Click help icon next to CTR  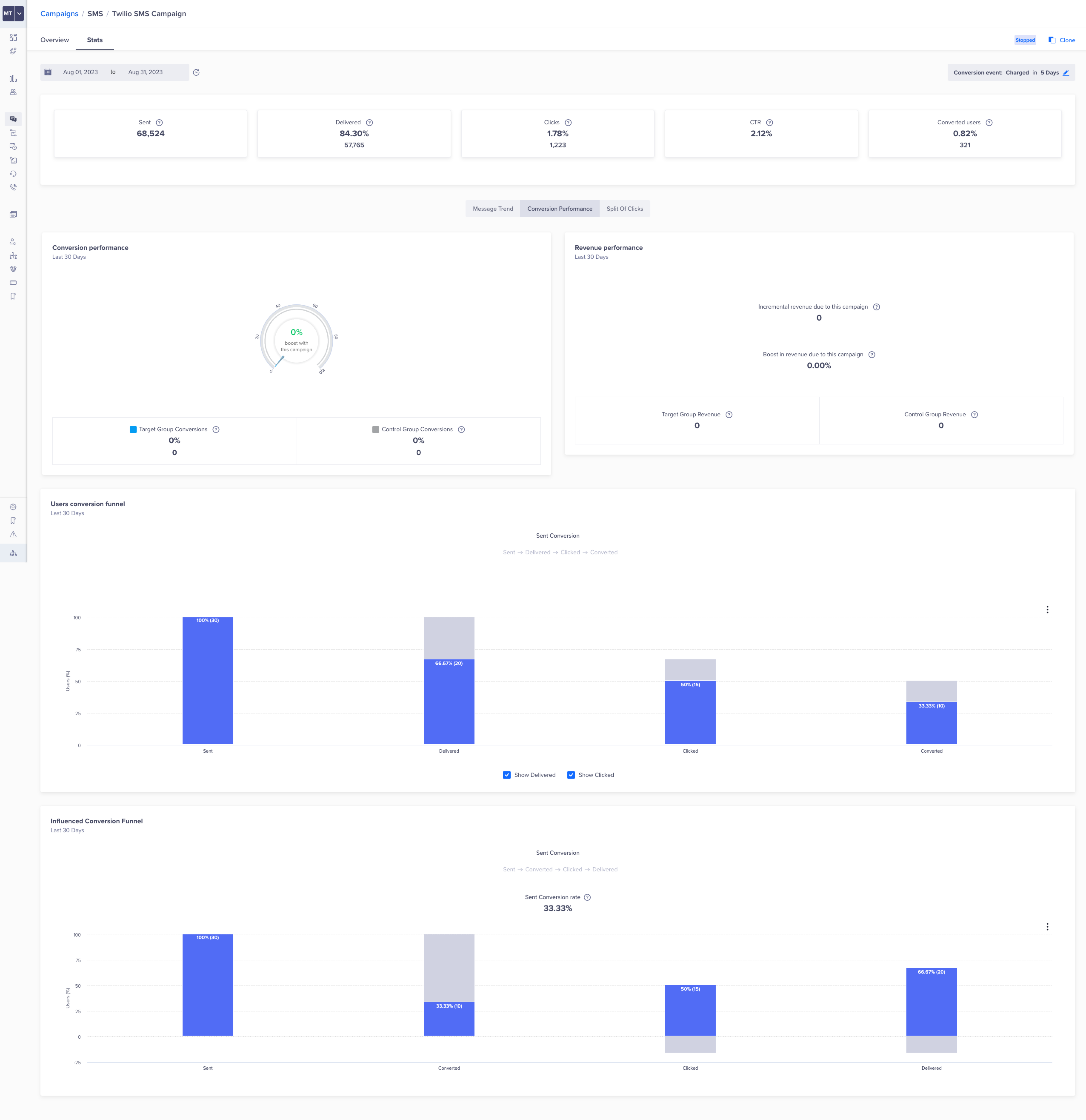(770, 123)
